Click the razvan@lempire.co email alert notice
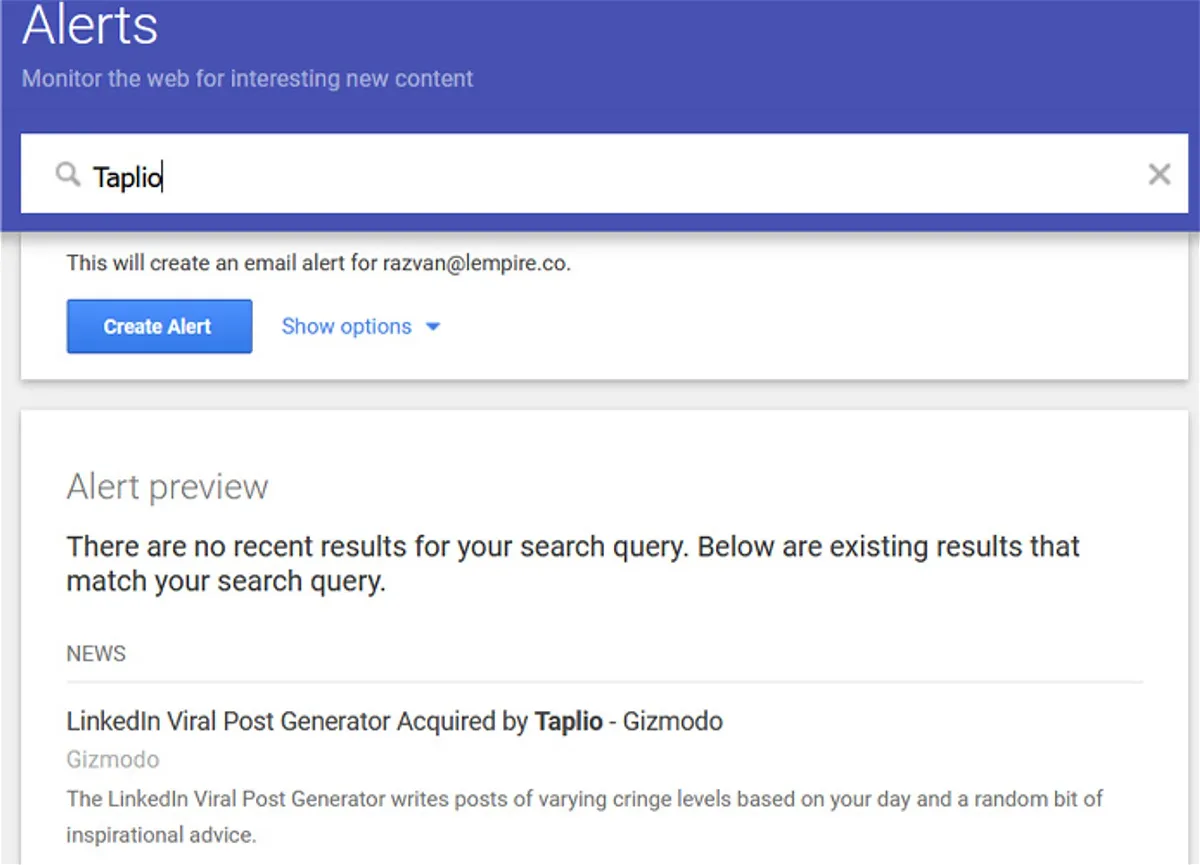This screenshot has height=865, width=1200. 319,264
